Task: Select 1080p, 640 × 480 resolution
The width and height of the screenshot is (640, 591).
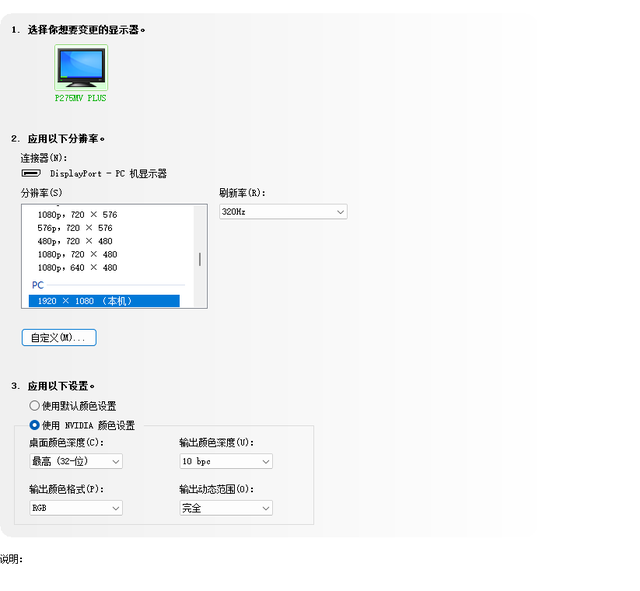Action: (x=78, y=268)
